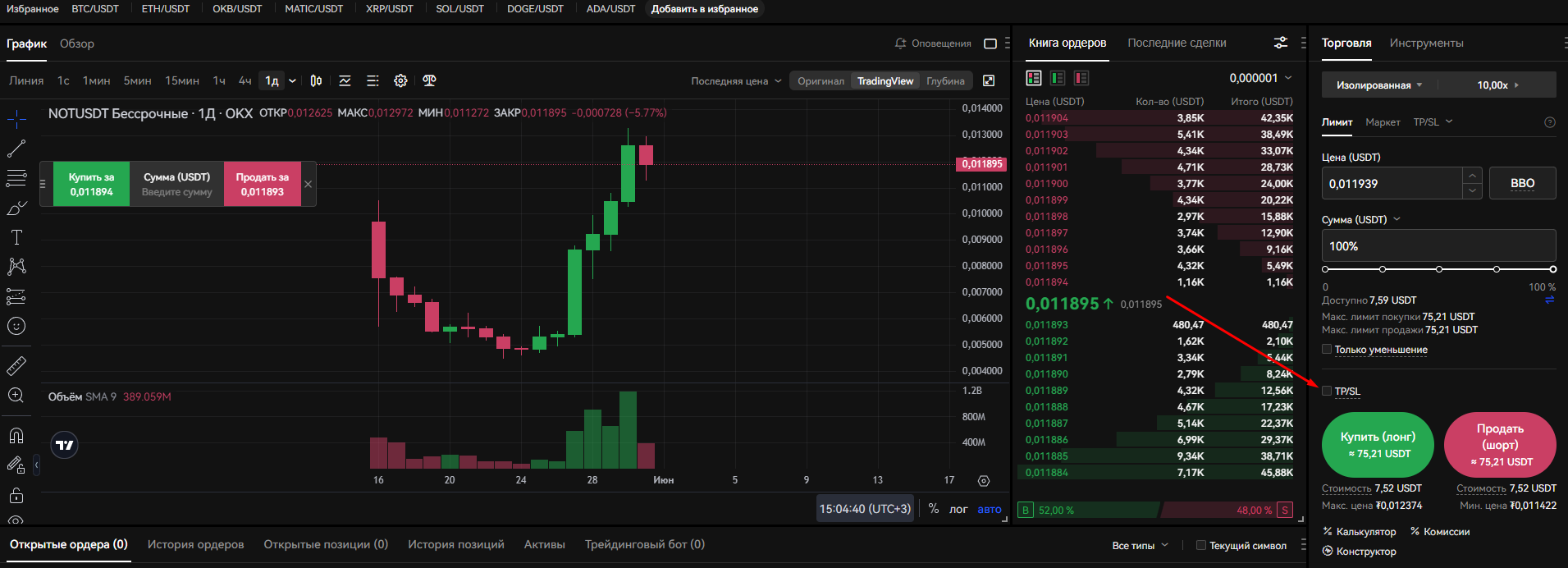
Task: Click the Продать (шорт) button
Action: [1500, 445]
